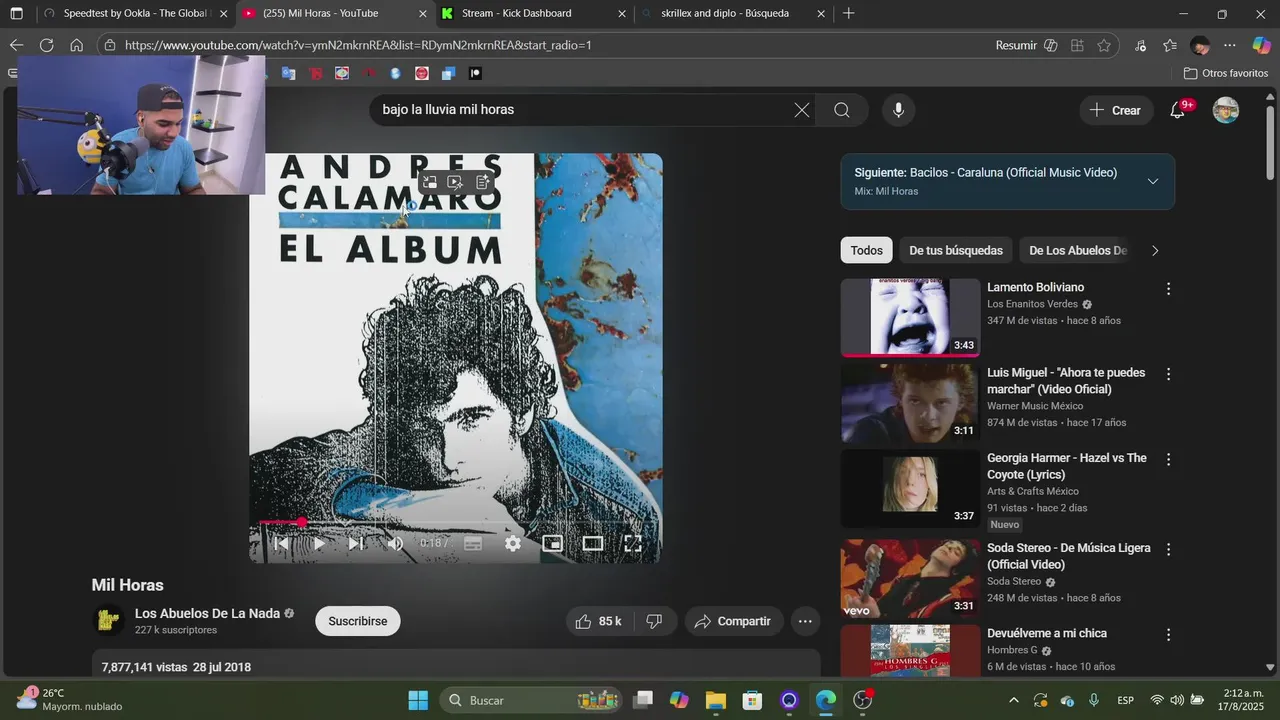Toggle theater mode view

593,543
